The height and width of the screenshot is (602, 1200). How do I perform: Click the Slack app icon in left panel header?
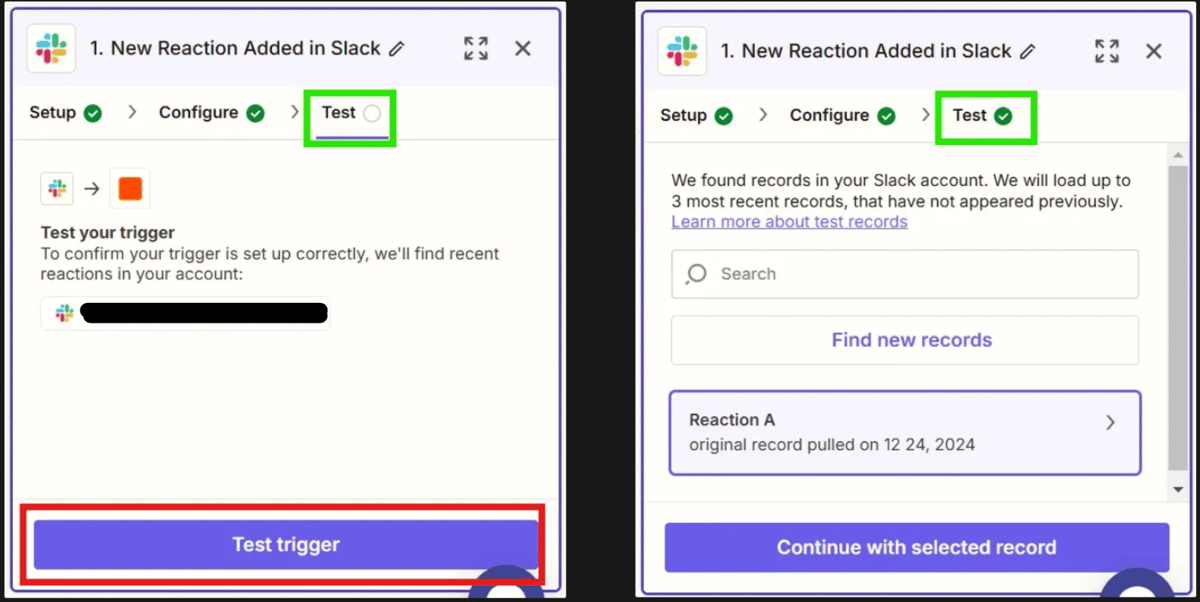(51, 48)
